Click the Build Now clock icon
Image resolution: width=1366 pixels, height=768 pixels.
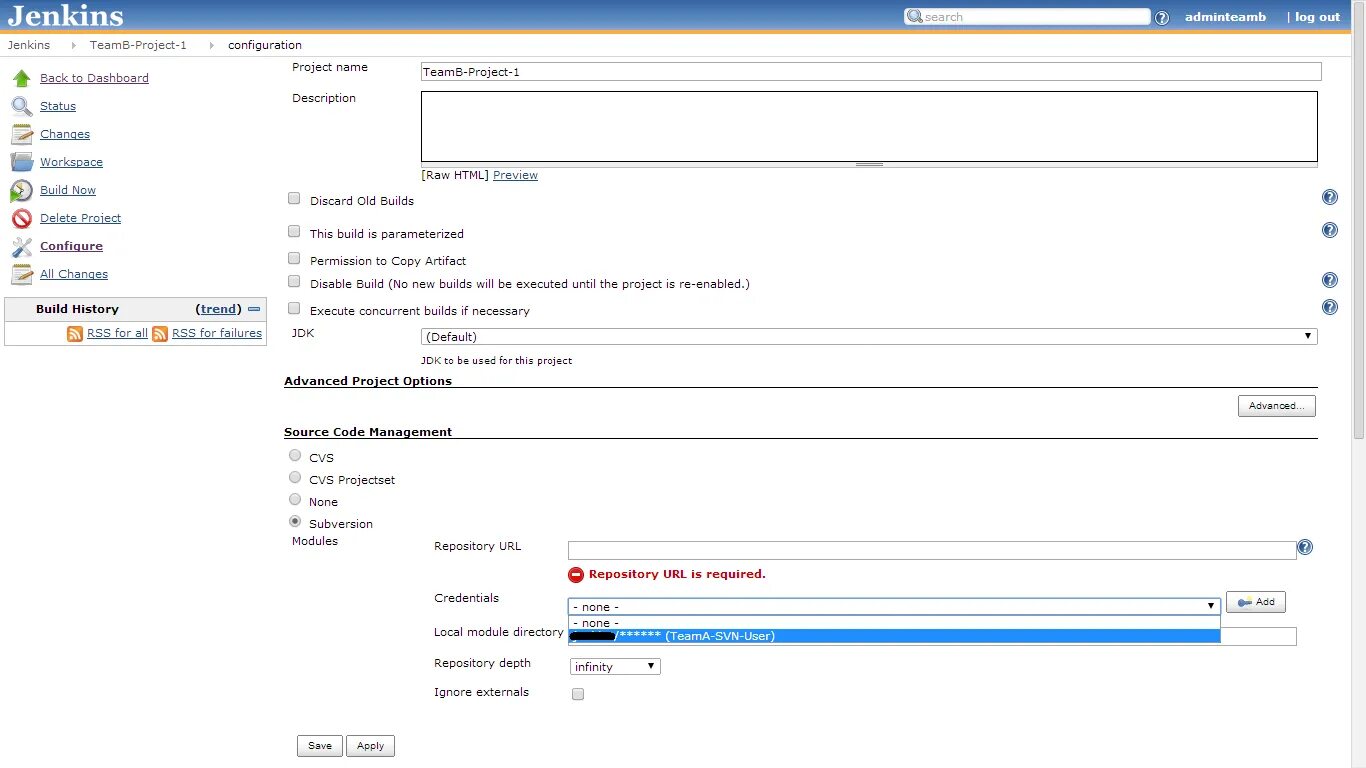(x=22, y=190)
